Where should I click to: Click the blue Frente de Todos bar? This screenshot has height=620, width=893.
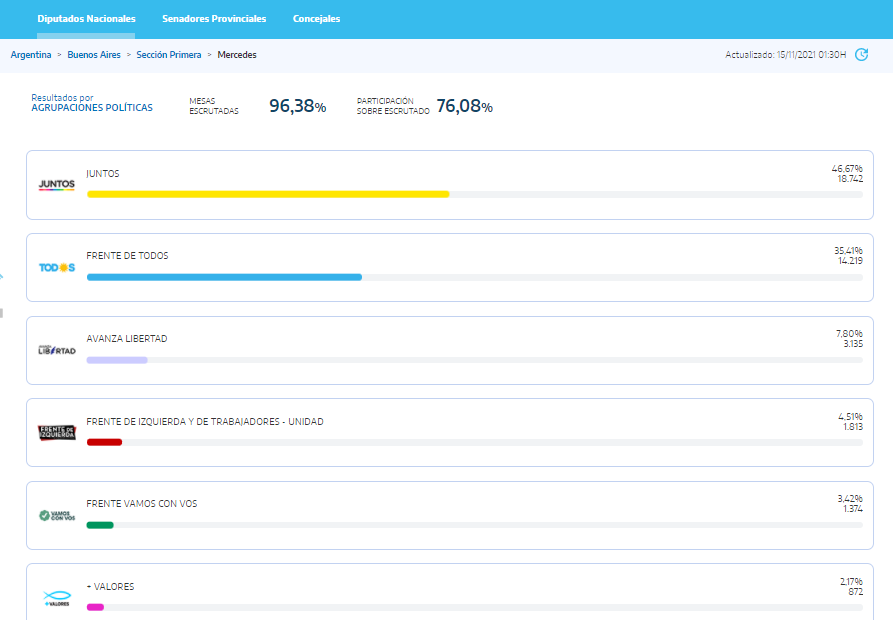[224, 277]
